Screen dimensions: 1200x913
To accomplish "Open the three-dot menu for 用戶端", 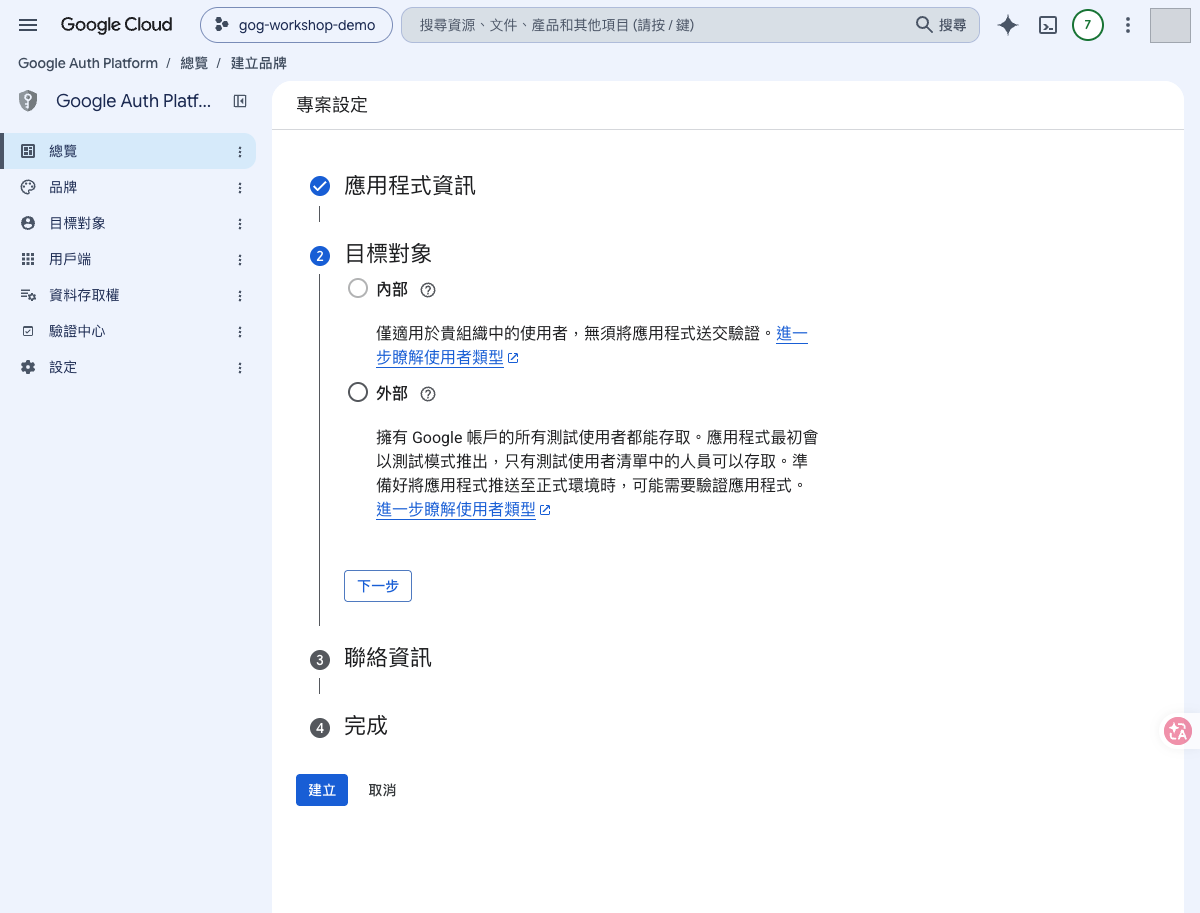I will 240,260.
